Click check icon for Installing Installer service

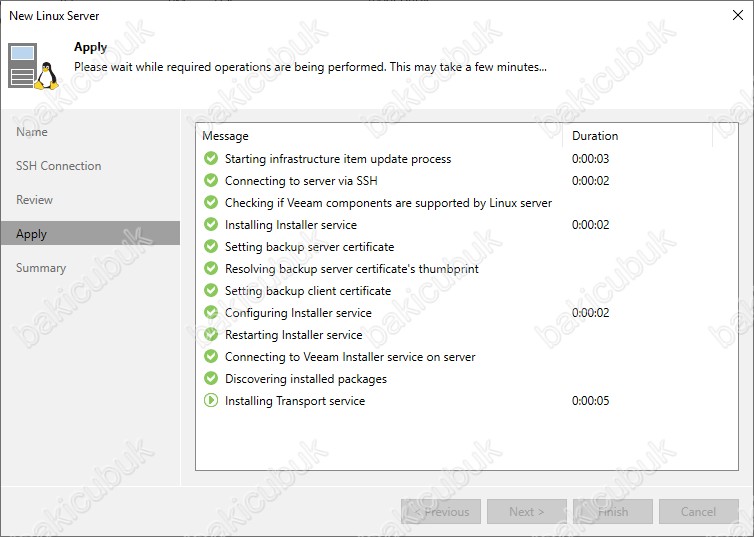point(211,225)
